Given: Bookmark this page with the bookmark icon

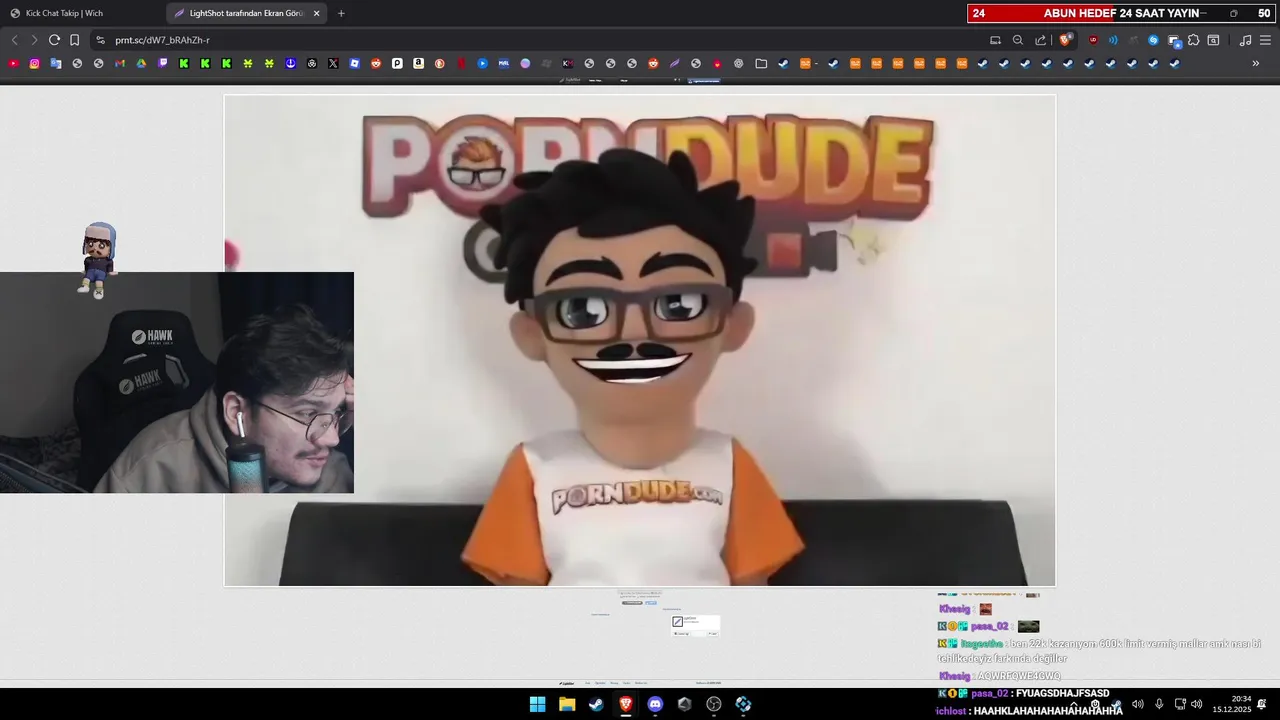Looking at the screenshot, I should click(75, 40).
